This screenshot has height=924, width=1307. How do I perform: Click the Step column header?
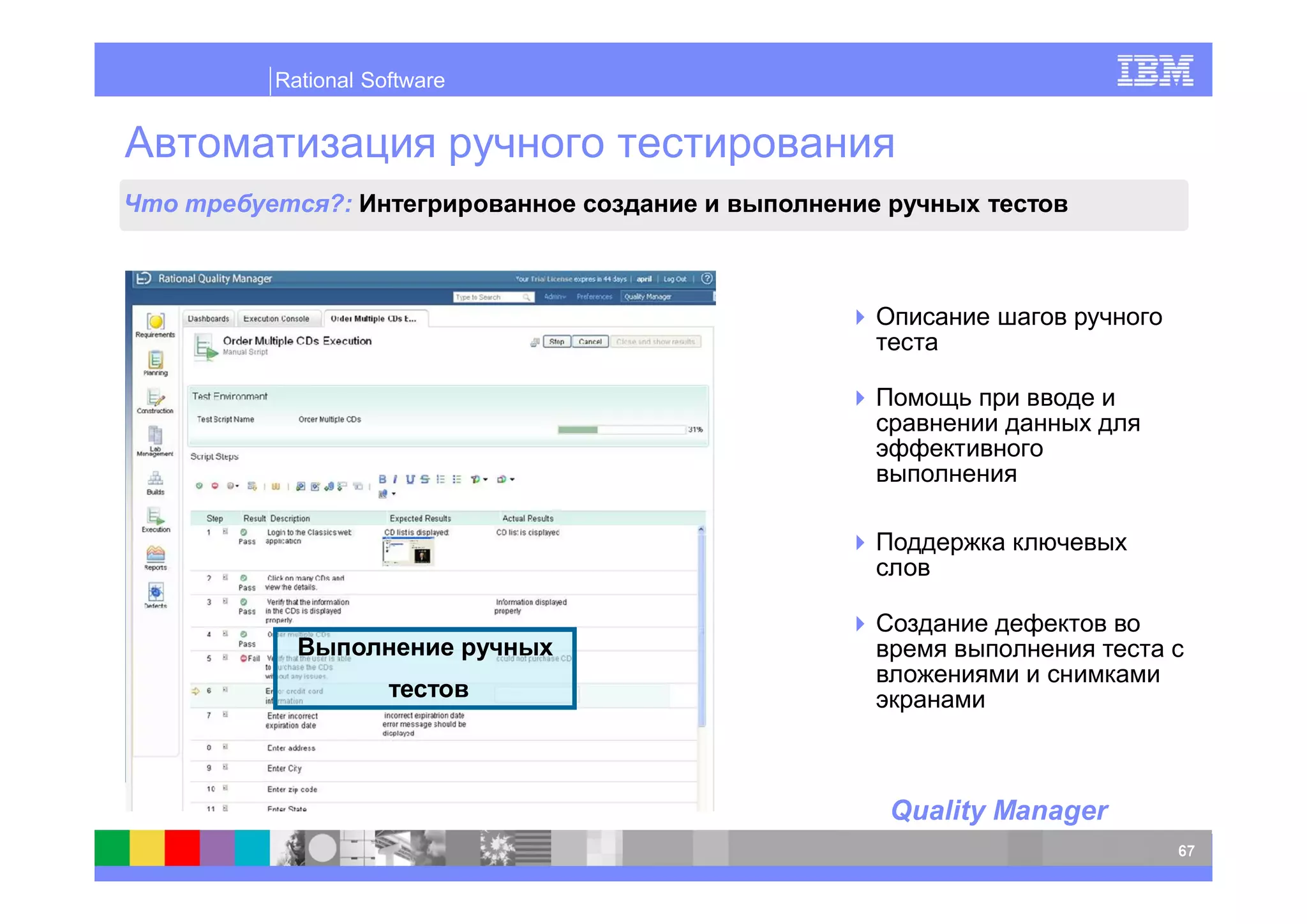(x=214, y=519)
